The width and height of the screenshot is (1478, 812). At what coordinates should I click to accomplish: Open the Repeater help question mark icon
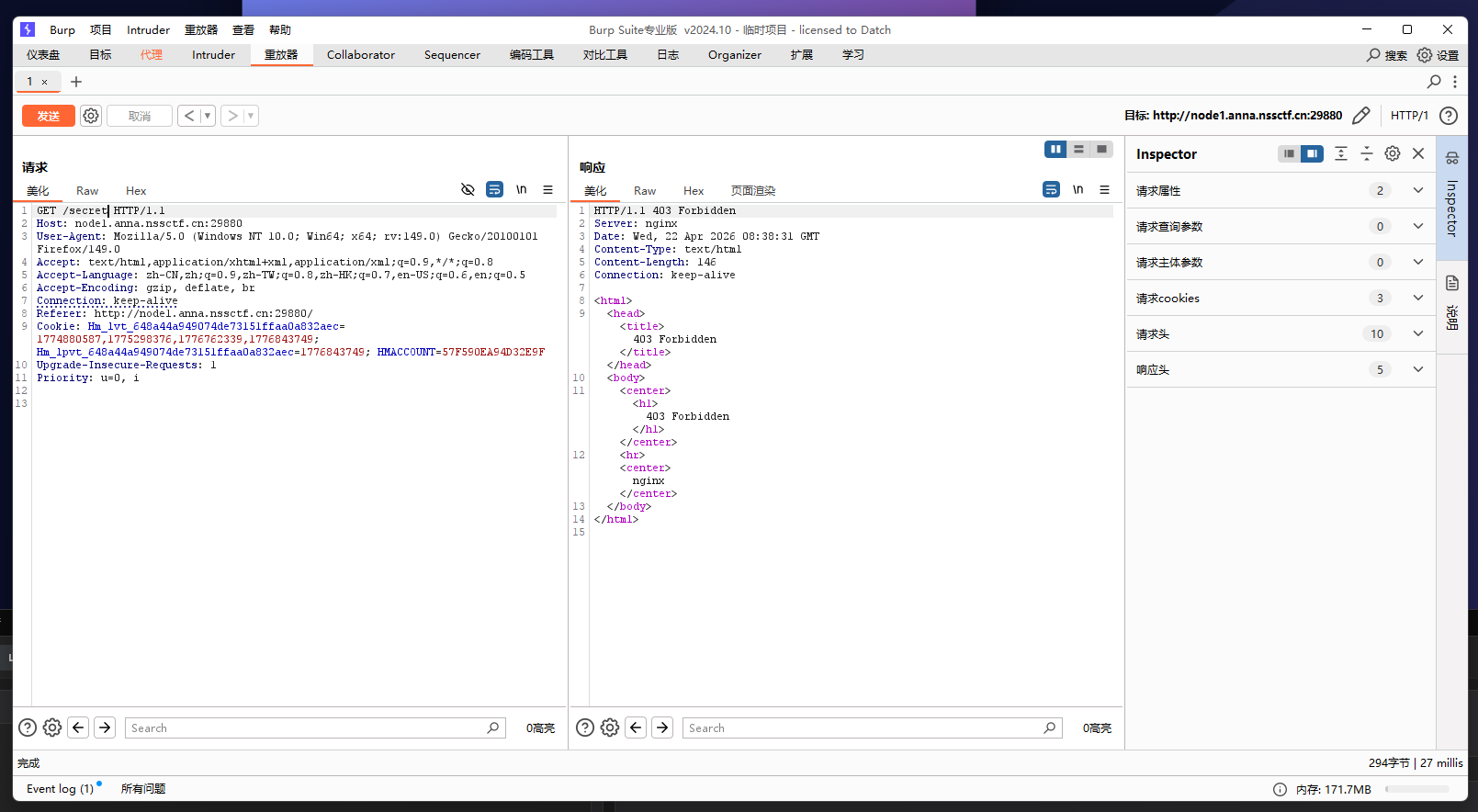1449,116
